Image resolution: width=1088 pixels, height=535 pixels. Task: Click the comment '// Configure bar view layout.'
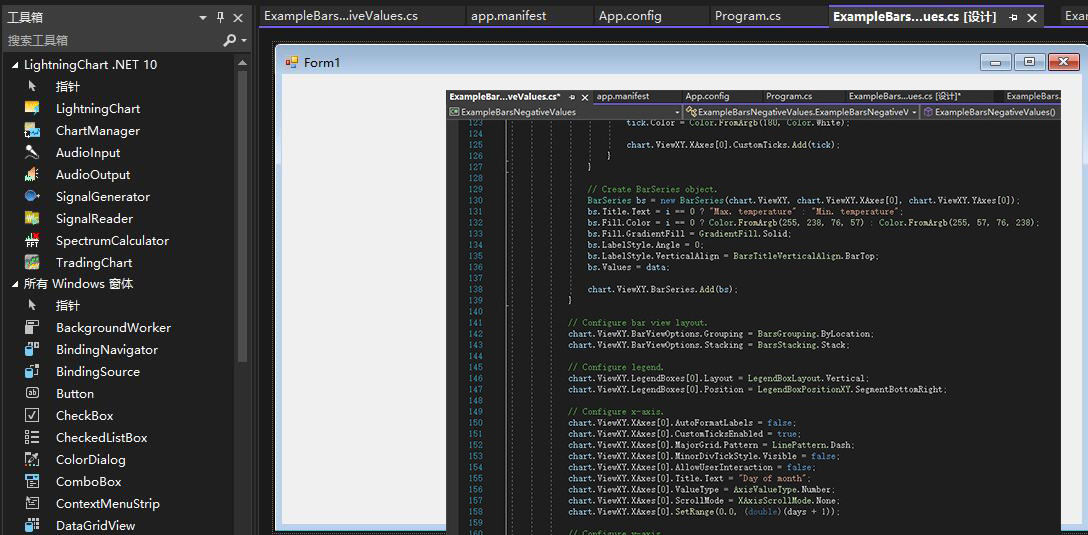[x=638, y=323]
